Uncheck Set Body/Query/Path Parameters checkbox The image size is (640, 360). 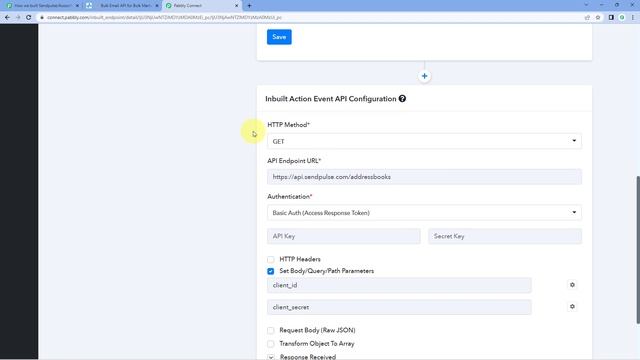tap(271, 271)
